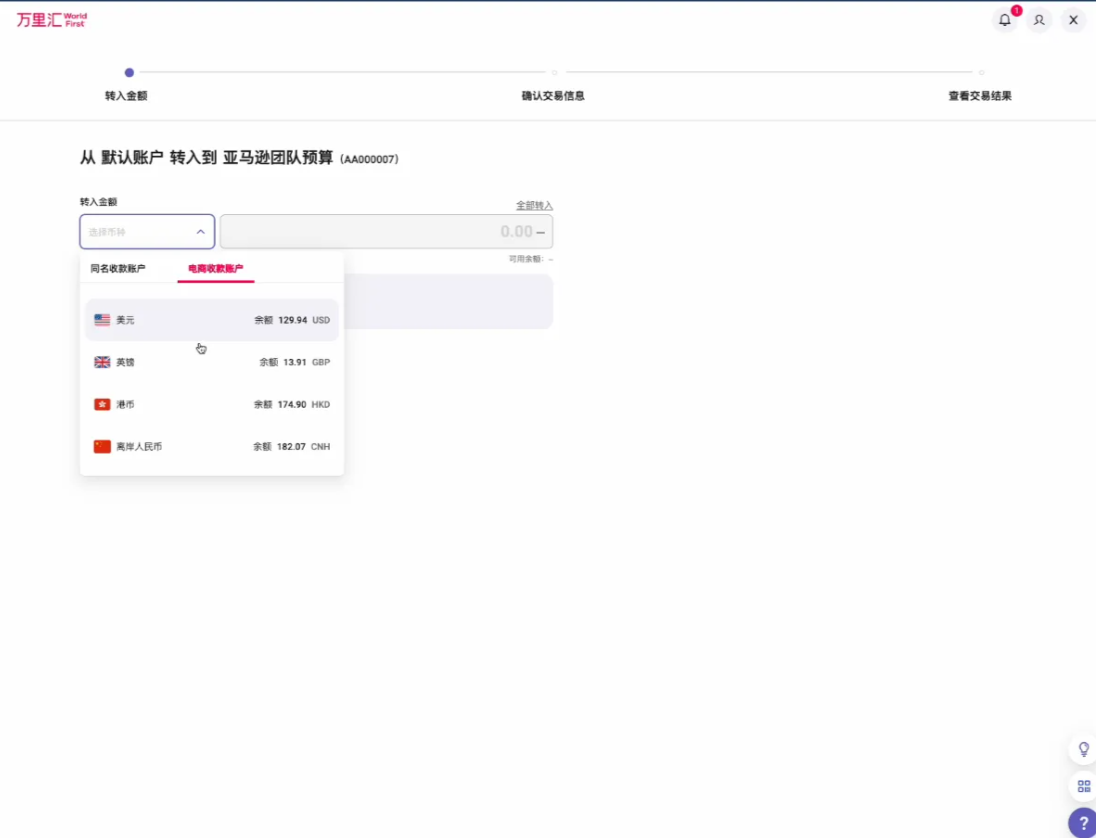Screen dimensions: 1096x838
Task: Open the notification bell with red badge
Action: click(x=1005, y=20)
